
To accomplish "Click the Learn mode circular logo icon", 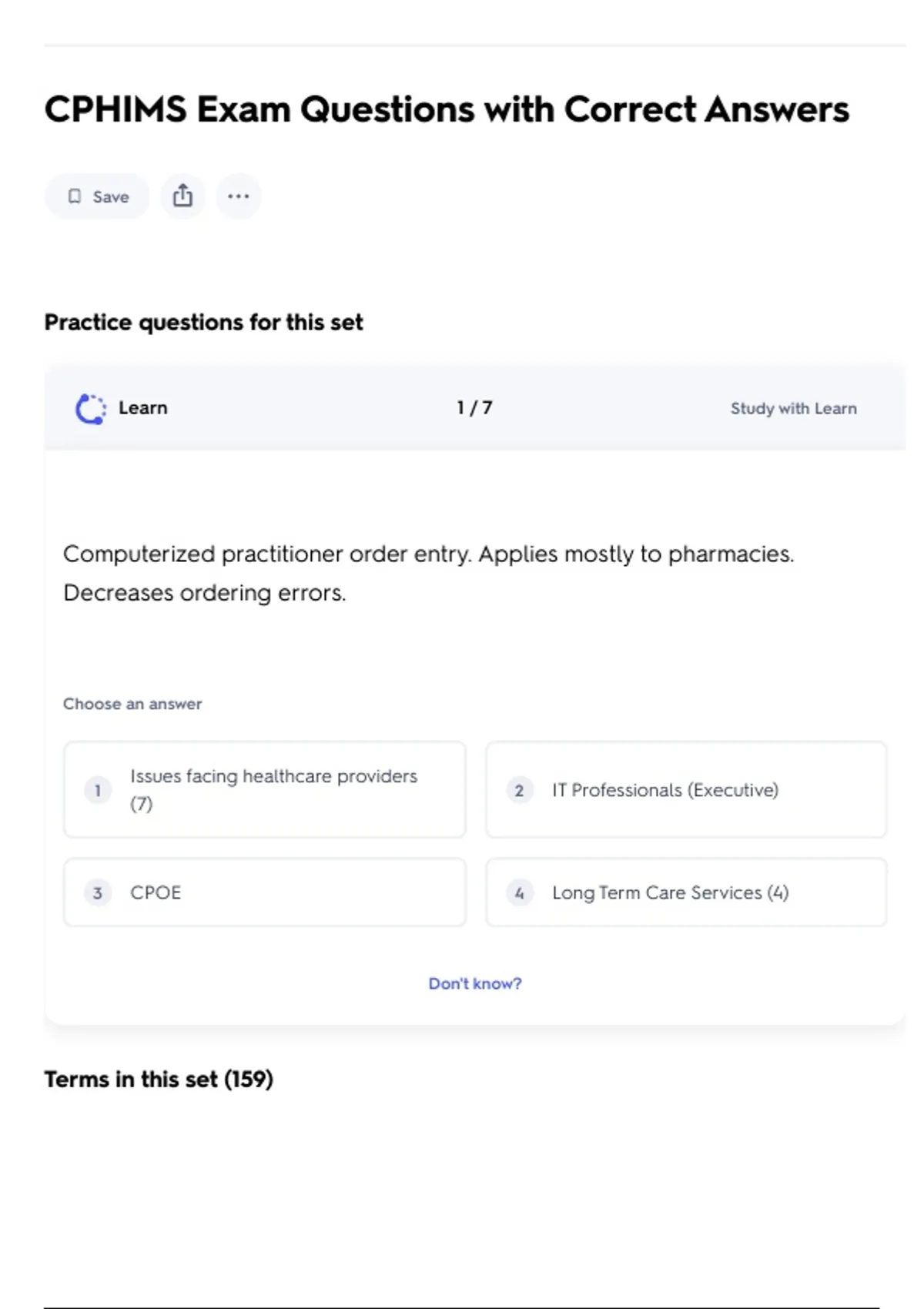I will point(91,409).
